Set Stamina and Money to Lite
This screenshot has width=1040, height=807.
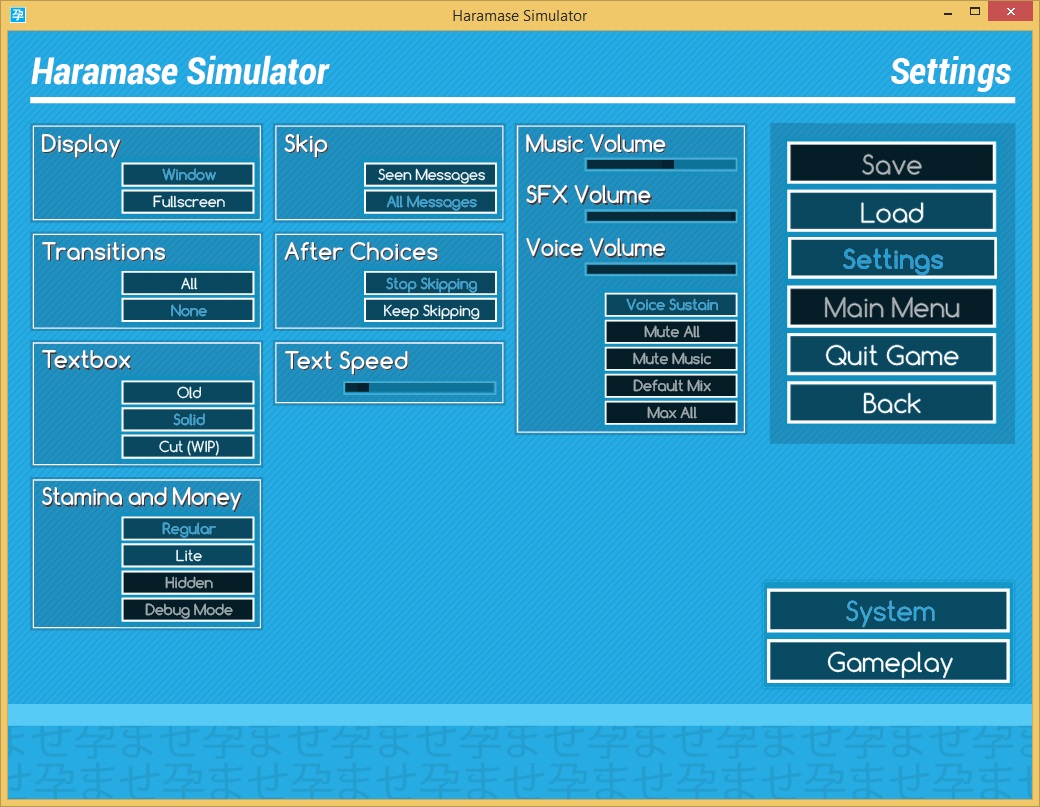(188, 556)
